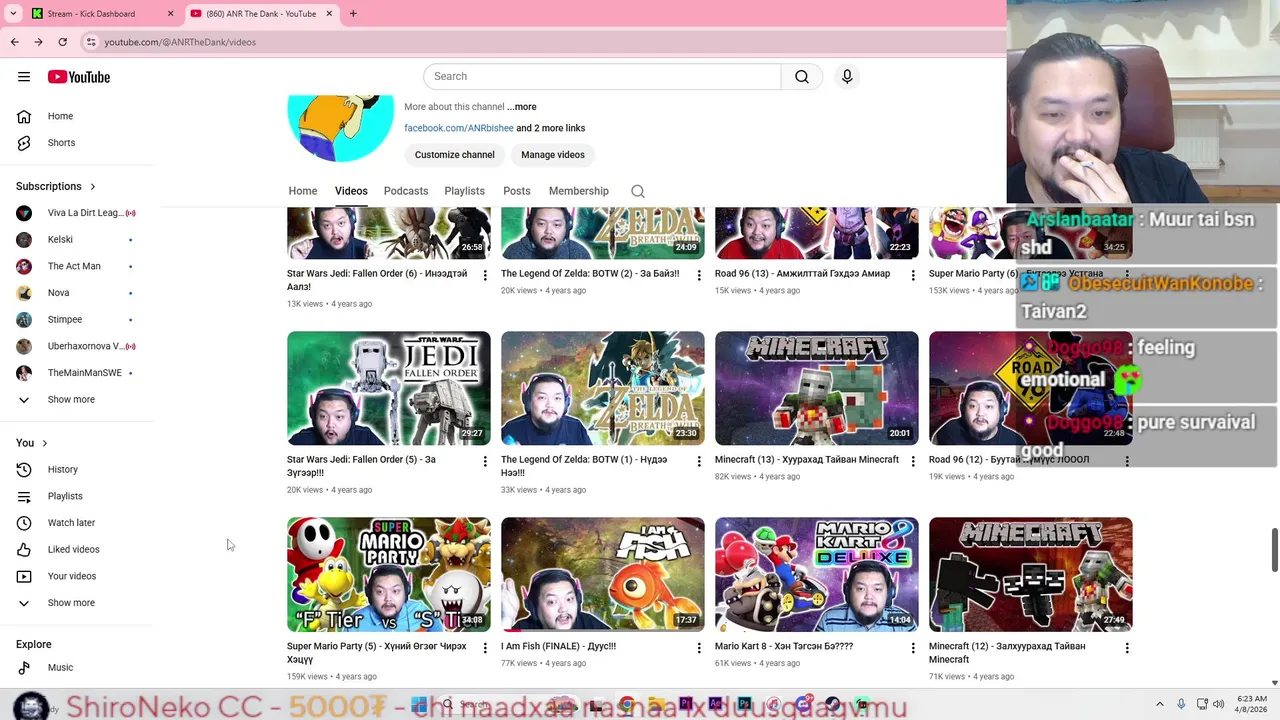Go back with the browser back arrow
Image resolution: width=1280 pixels, height=720 pixels.
[14, 42]
